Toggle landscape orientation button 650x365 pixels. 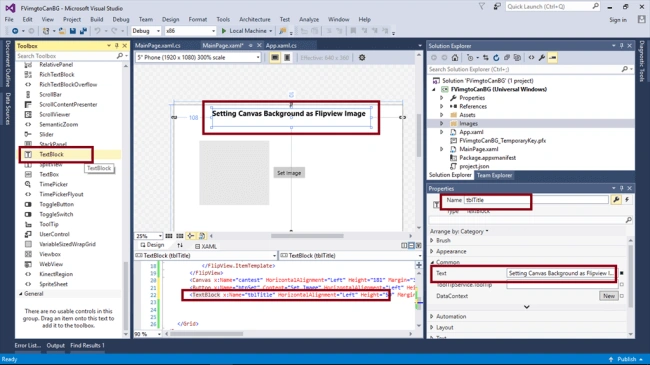click(275, 58)
